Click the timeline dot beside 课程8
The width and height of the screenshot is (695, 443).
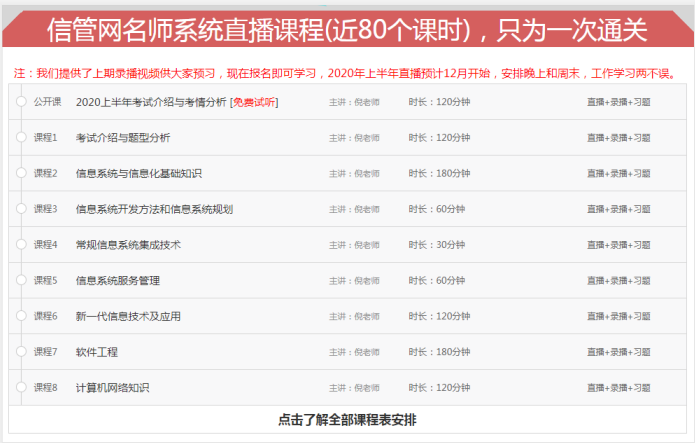coord(19,387)
